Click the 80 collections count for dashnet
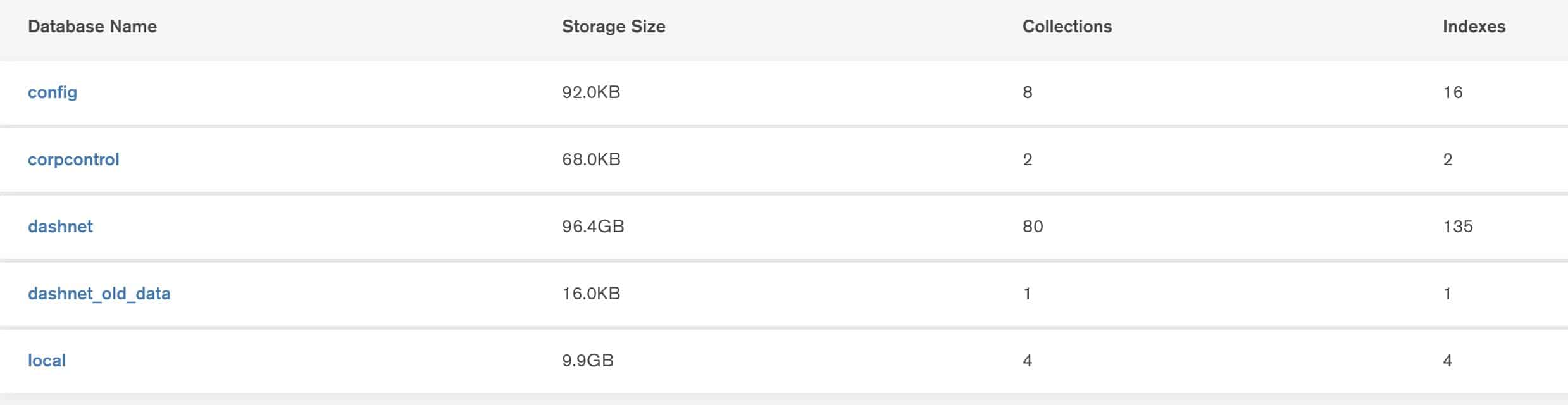Screen dimensions: 1568x405 click(x=1033, y=227)
